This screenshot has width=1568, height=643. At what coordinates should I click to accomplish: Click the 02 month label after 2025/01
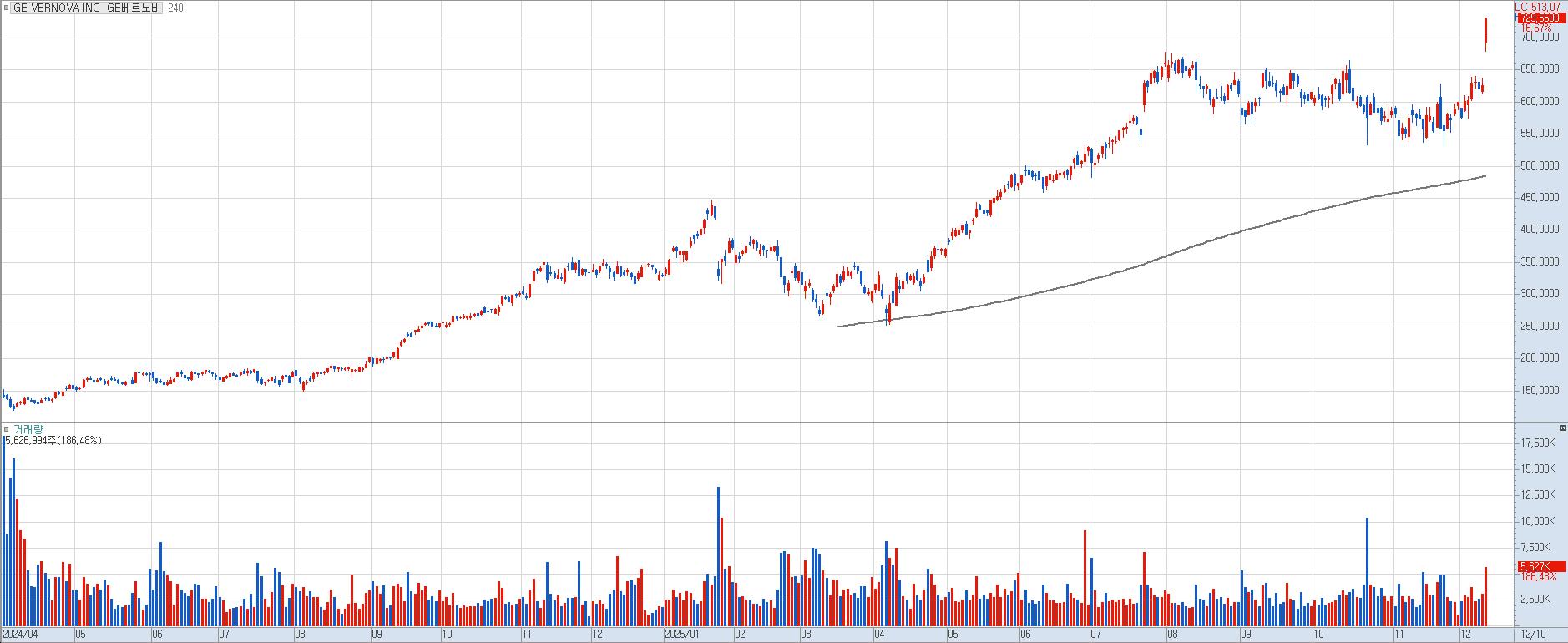pyautogui.click(x=741, y=635)
